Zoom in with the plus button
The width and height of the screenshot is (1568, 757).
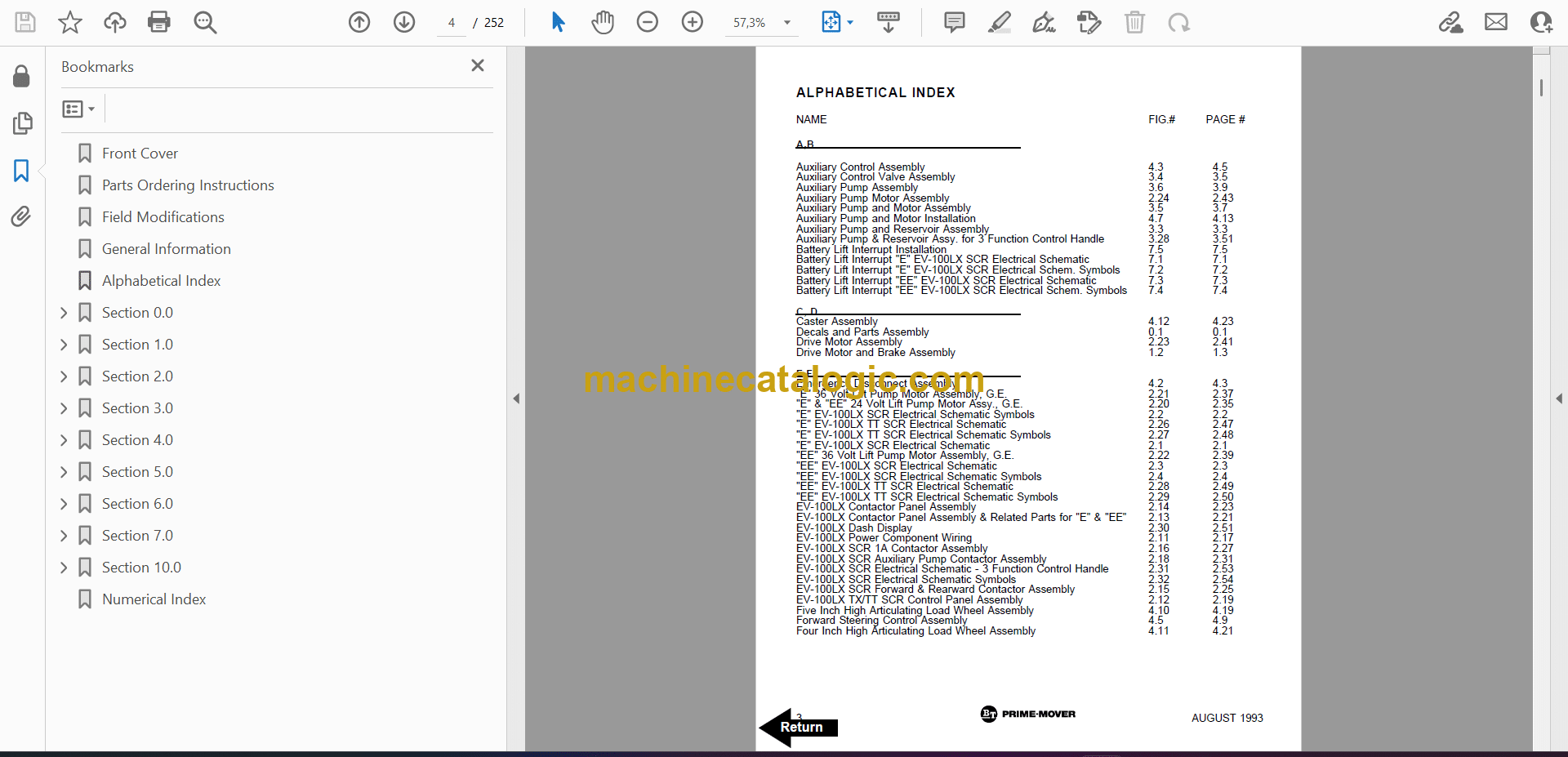tap(693, 22)
